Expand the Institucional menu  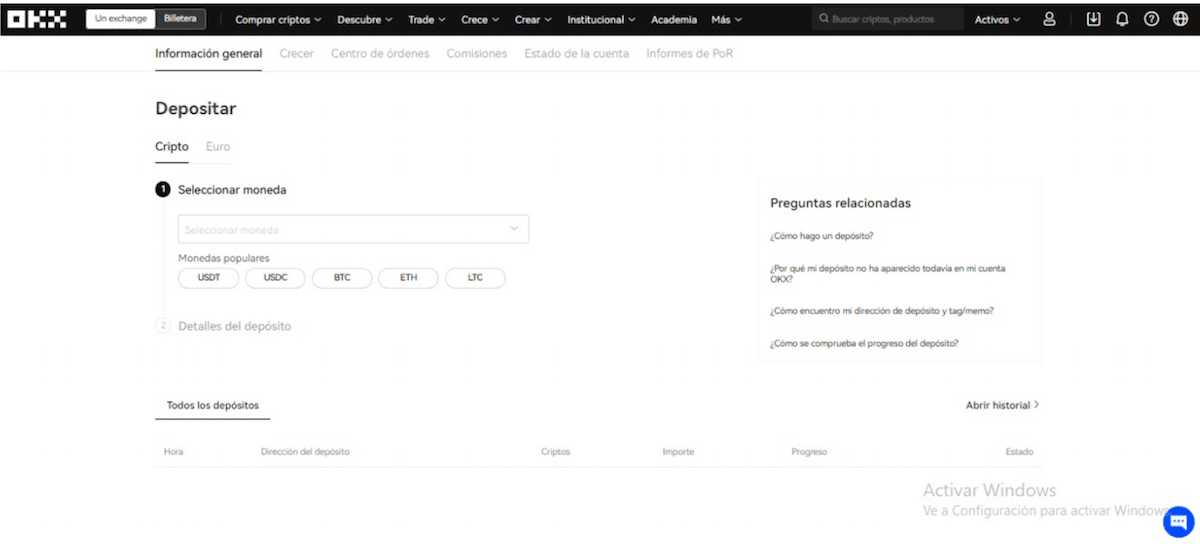click(602, 20)
